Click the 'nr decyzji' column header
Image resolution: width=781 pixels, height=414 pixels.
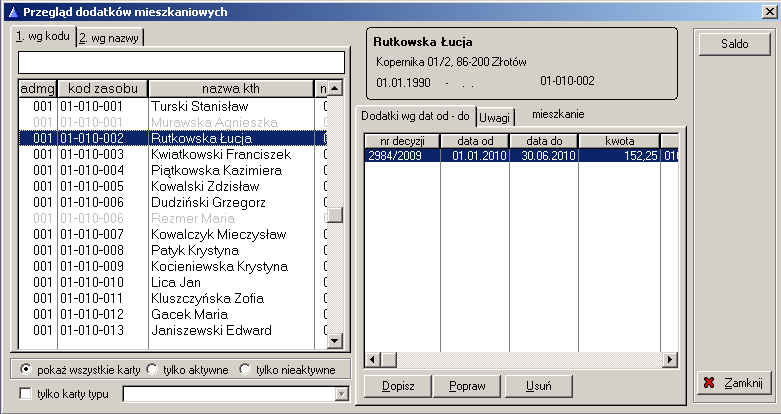coord(402,141)
